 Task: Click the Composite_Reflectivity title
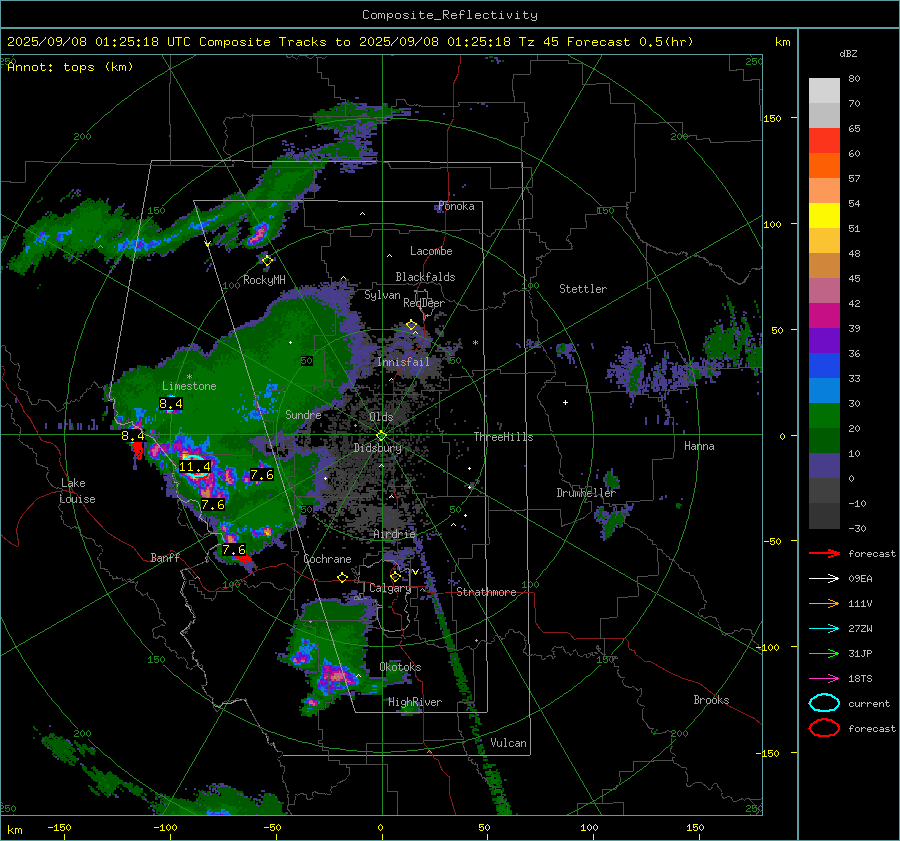[x=449, y=15]
